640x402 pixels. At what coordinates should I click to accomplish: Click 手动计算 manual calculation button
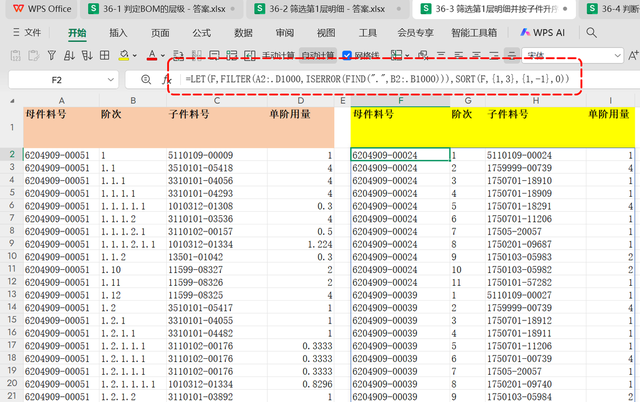(x=278, y=55)
